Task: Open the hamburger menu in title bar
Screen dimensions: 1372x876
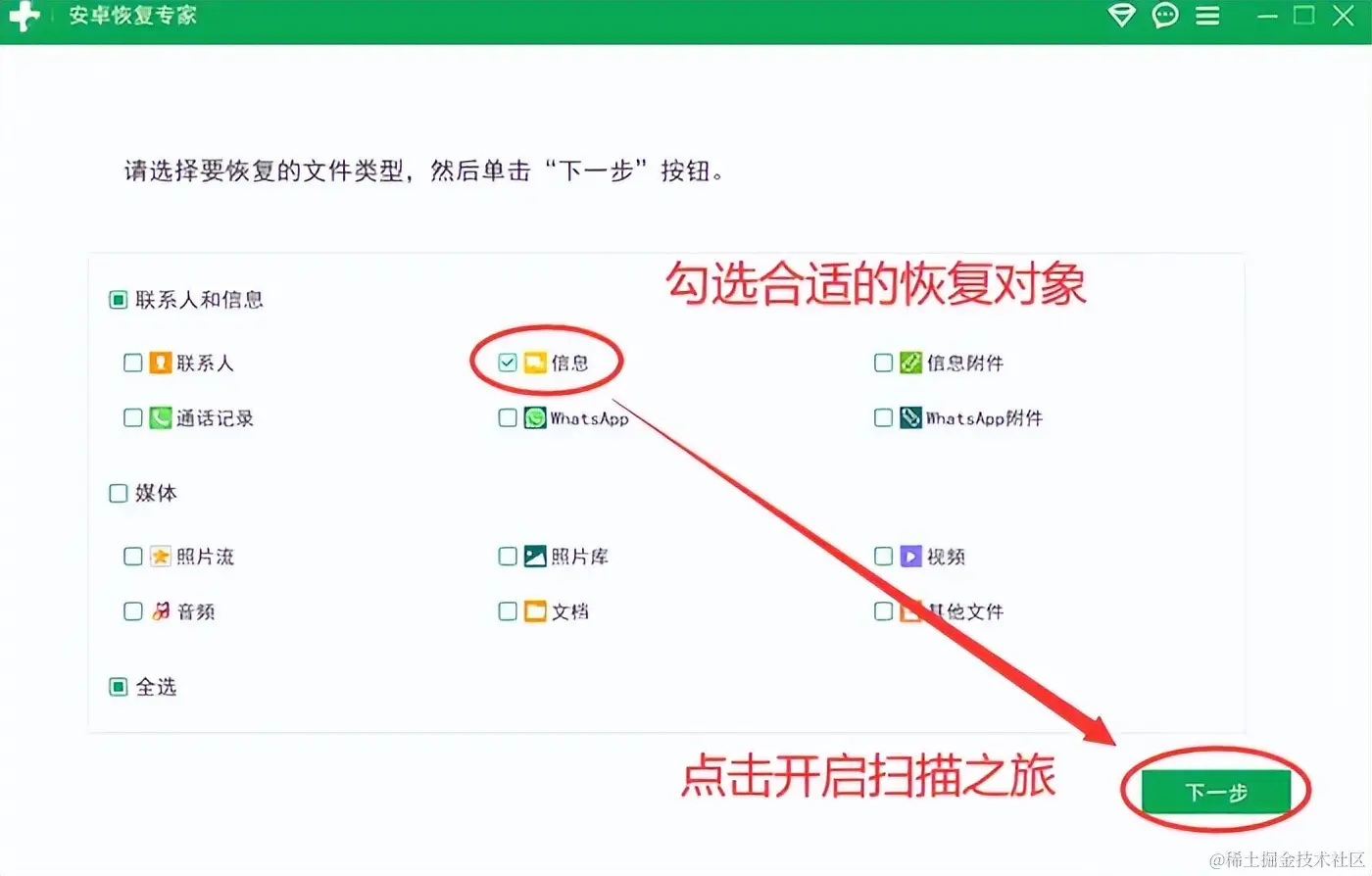Action: pos(1207,17)
